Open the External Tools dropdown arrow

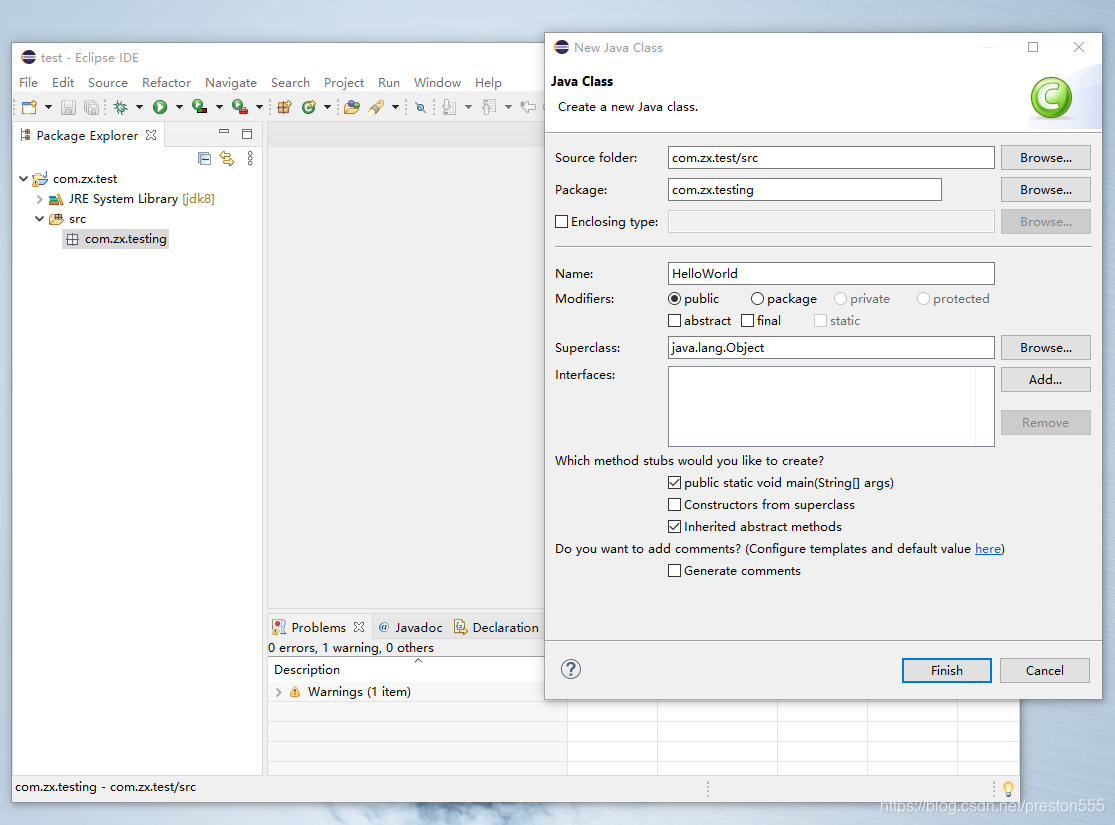point(260,107)
